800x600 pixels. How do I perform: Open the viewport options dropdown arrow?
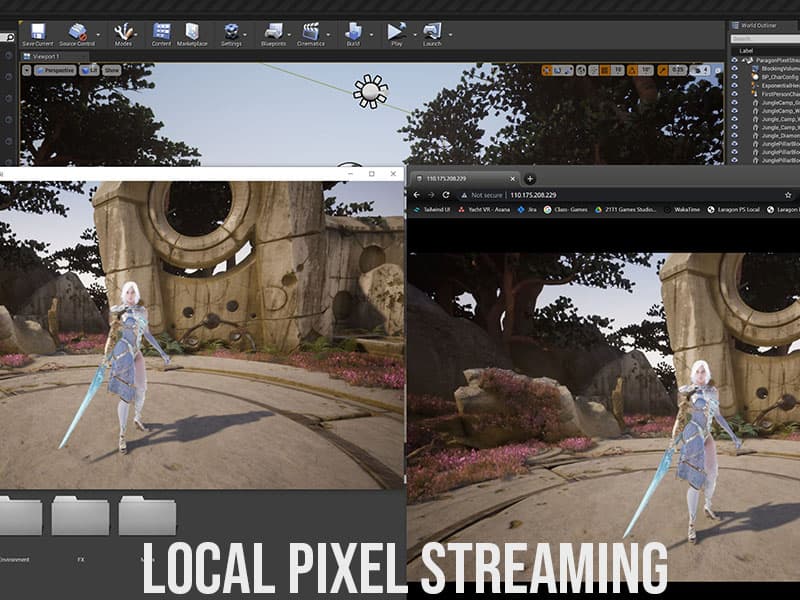[x=27, y=70]
